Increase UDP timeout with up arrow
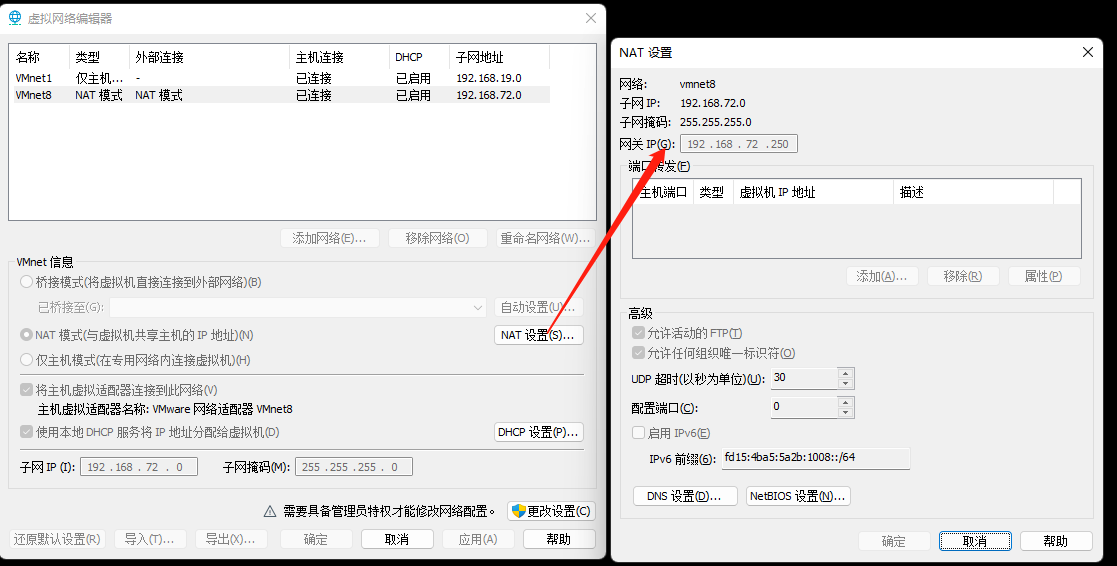The width and height of the screenshot is (1117, 566). [x=846, y=373]
